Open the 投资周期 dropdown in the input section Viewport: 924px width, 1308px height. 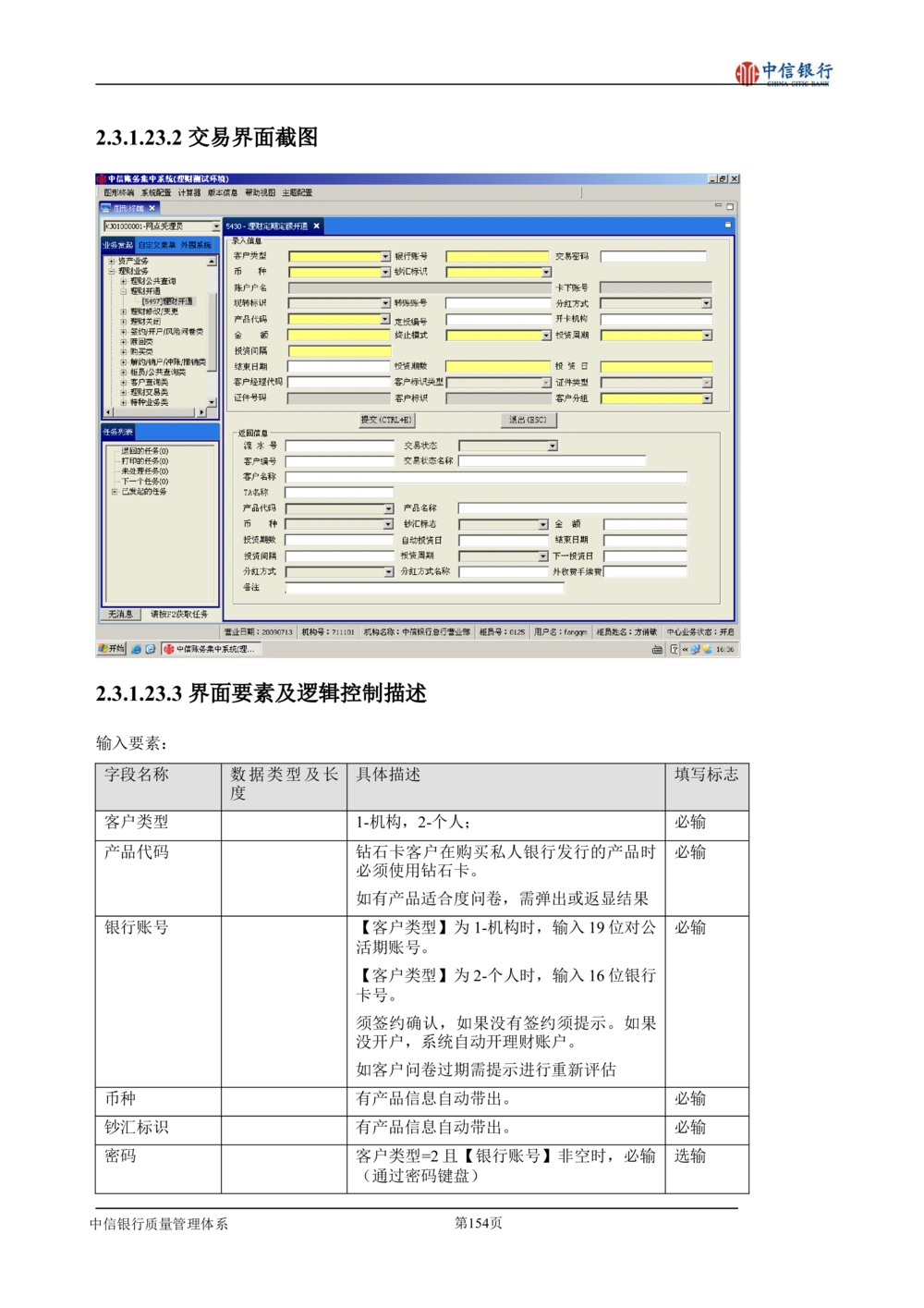coord(707,336)
